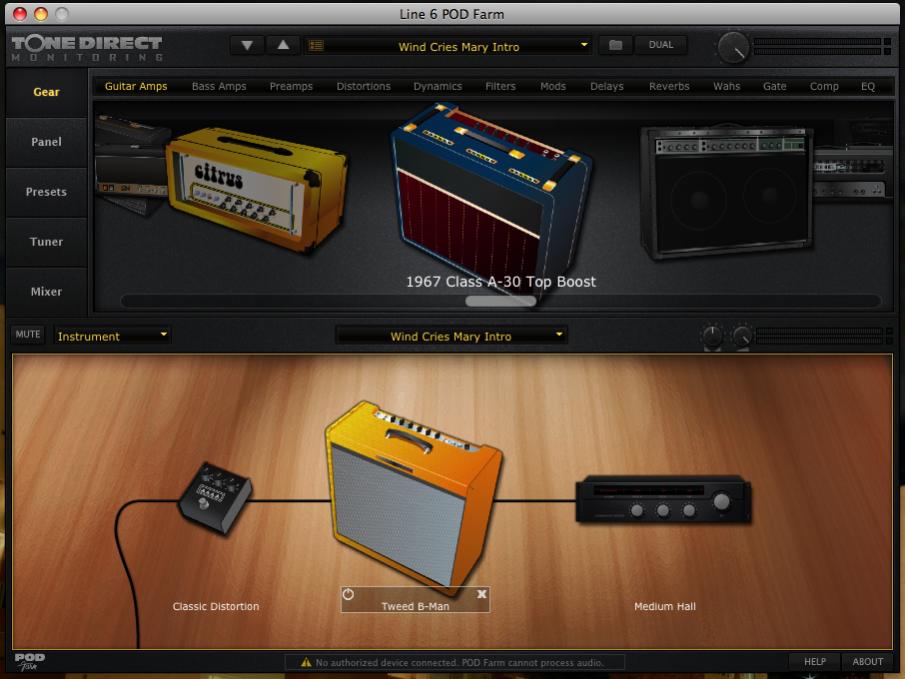Click the Classic Distortion label
905x679 pixels.
point(216,606)
